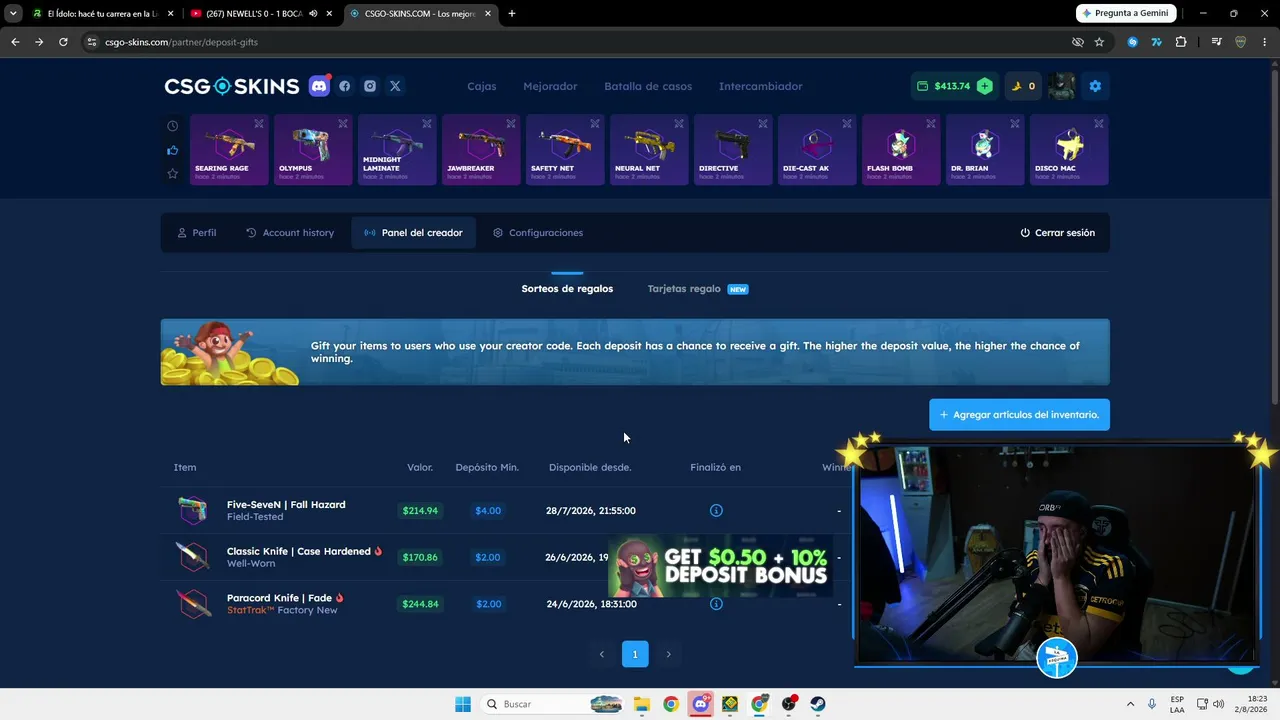Select the thumbs-up top drops filter
Viewport: 1280px width, 720px height.
pos(172,150)
